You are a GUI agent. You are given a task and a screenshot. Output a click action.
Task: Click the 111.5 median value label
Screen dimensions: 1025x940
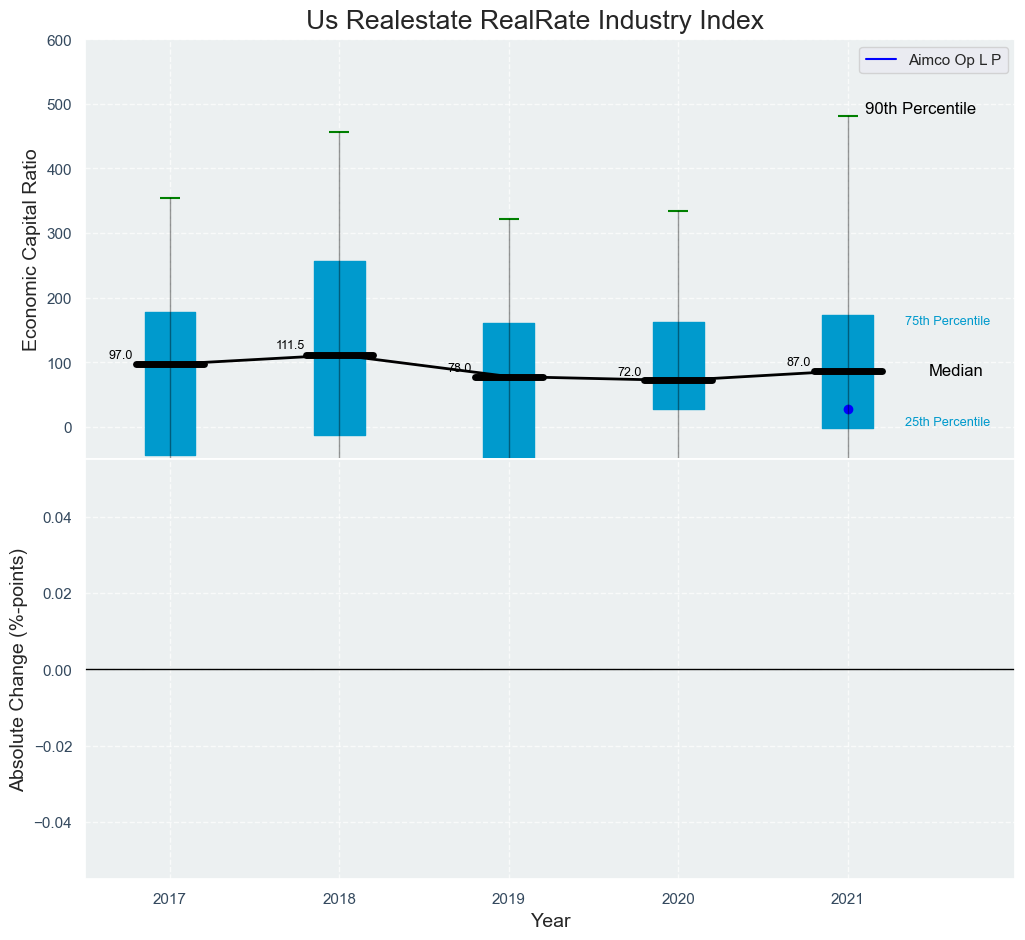[290, 345]
